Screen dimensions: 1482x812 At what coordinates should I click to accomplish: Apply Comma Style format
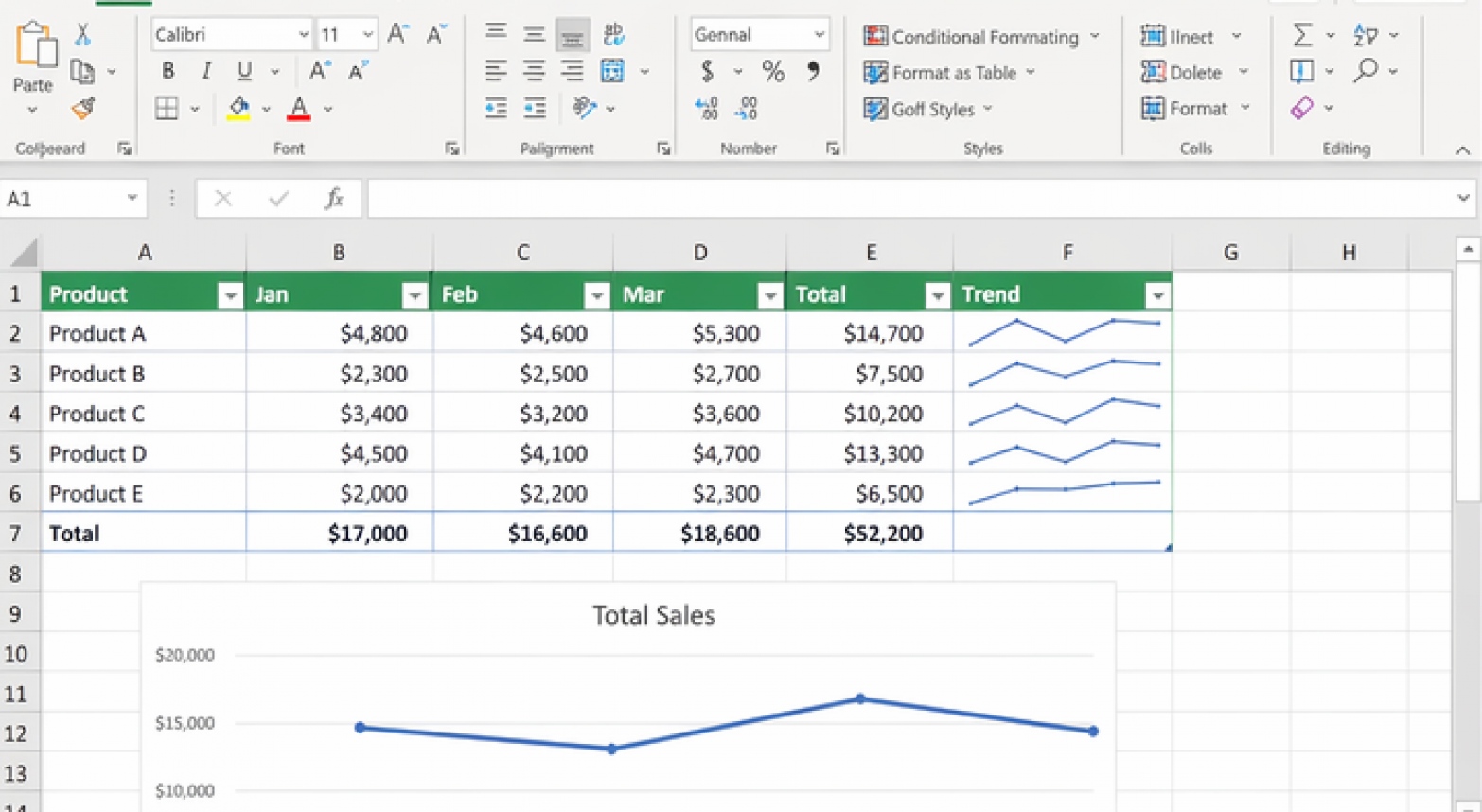coord(813,71)
